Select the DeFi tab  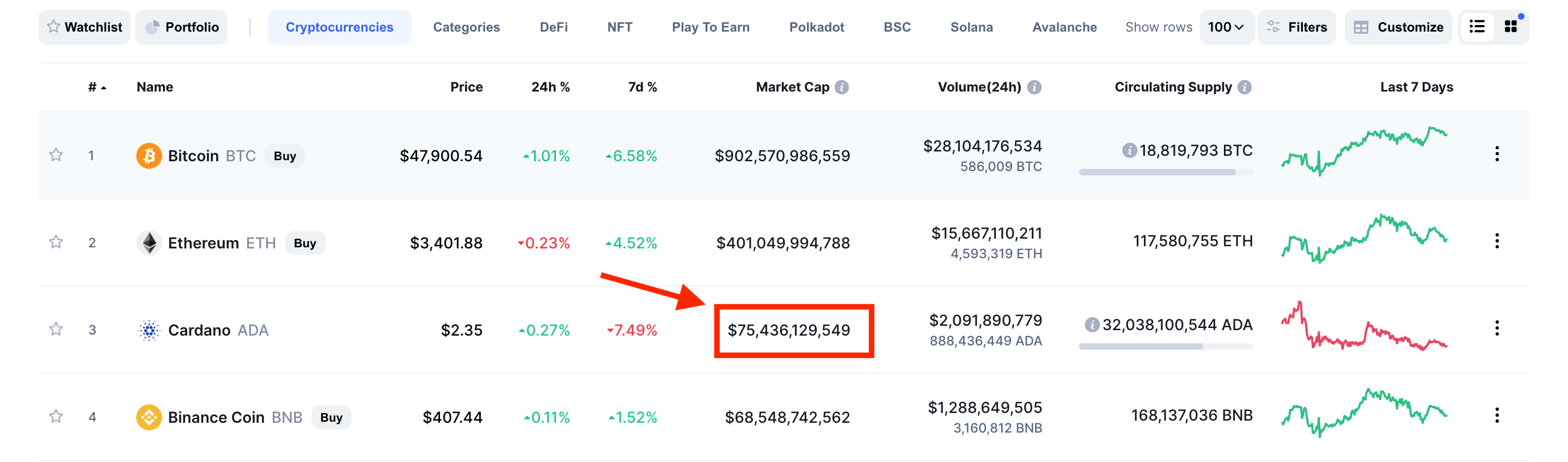(553, 27)
